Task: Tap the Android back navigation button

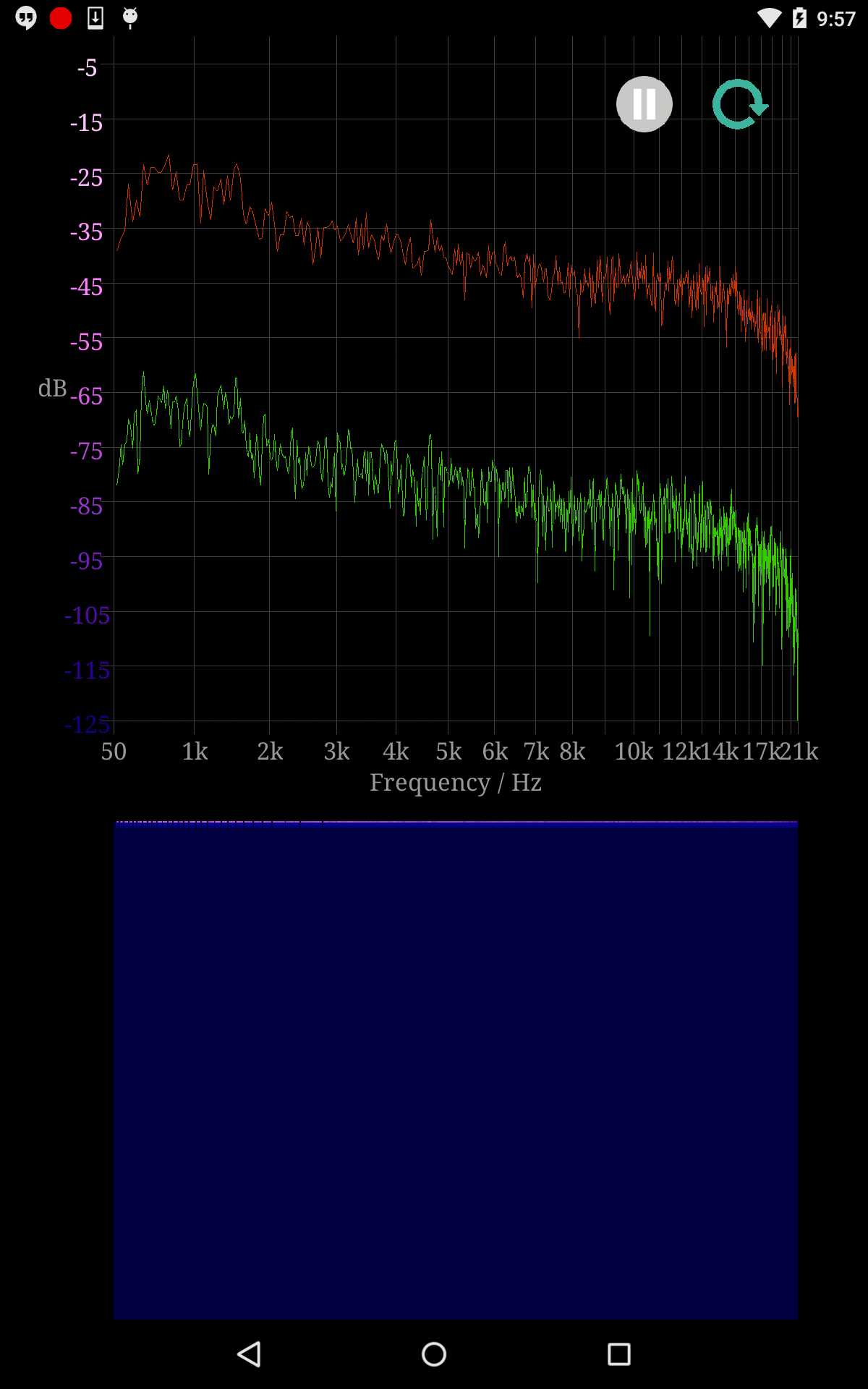Action: [250, 1354]
